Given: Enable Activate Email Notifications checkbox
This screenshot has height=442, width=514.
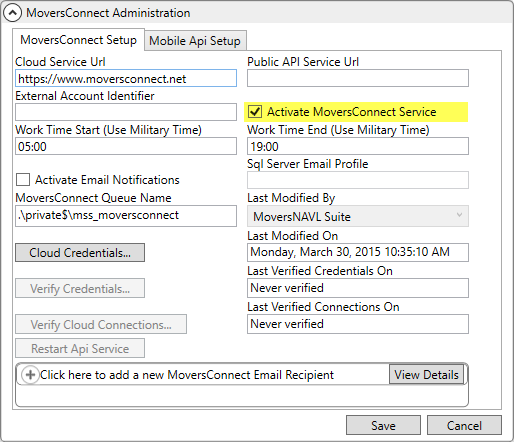Looking at the screenshot, I should [x=23, y=180].
